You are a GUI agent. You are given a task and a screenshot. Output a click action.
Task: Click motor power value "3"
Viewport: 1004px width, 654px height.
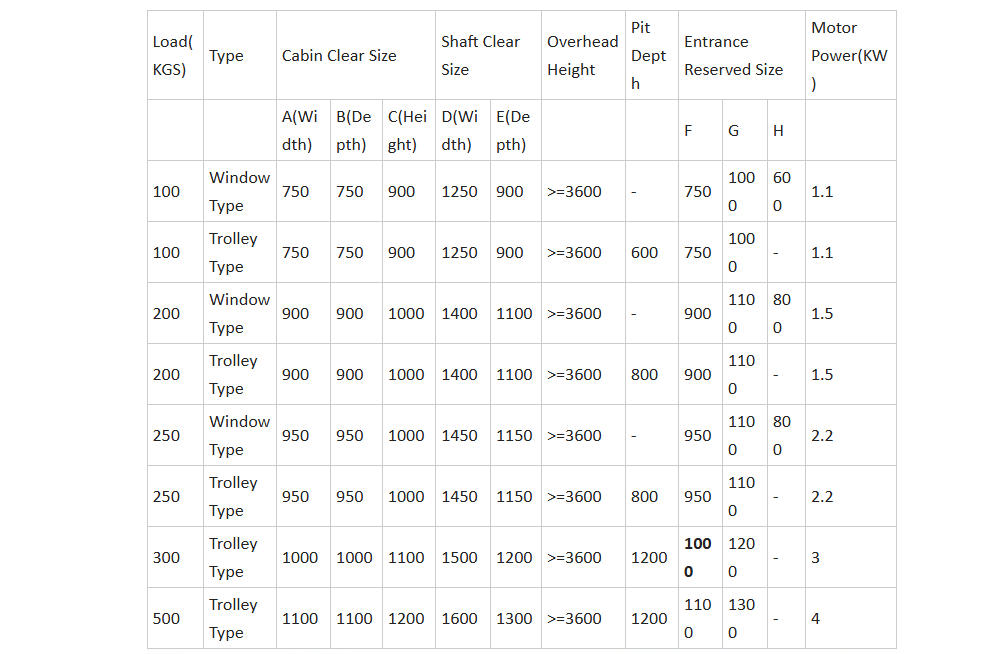coord(816,558)
